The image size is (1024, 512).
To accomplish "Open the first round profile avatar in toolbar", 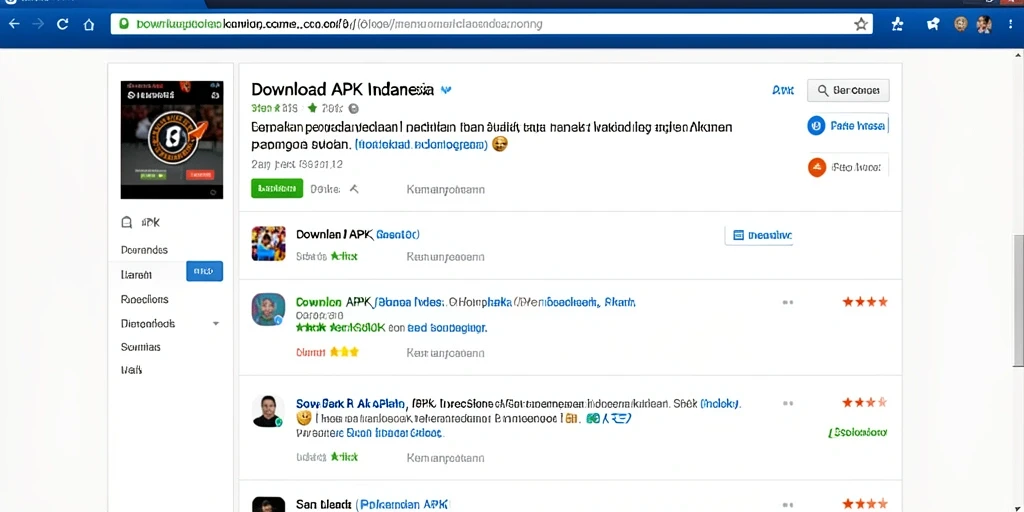I will coord(961,24).
